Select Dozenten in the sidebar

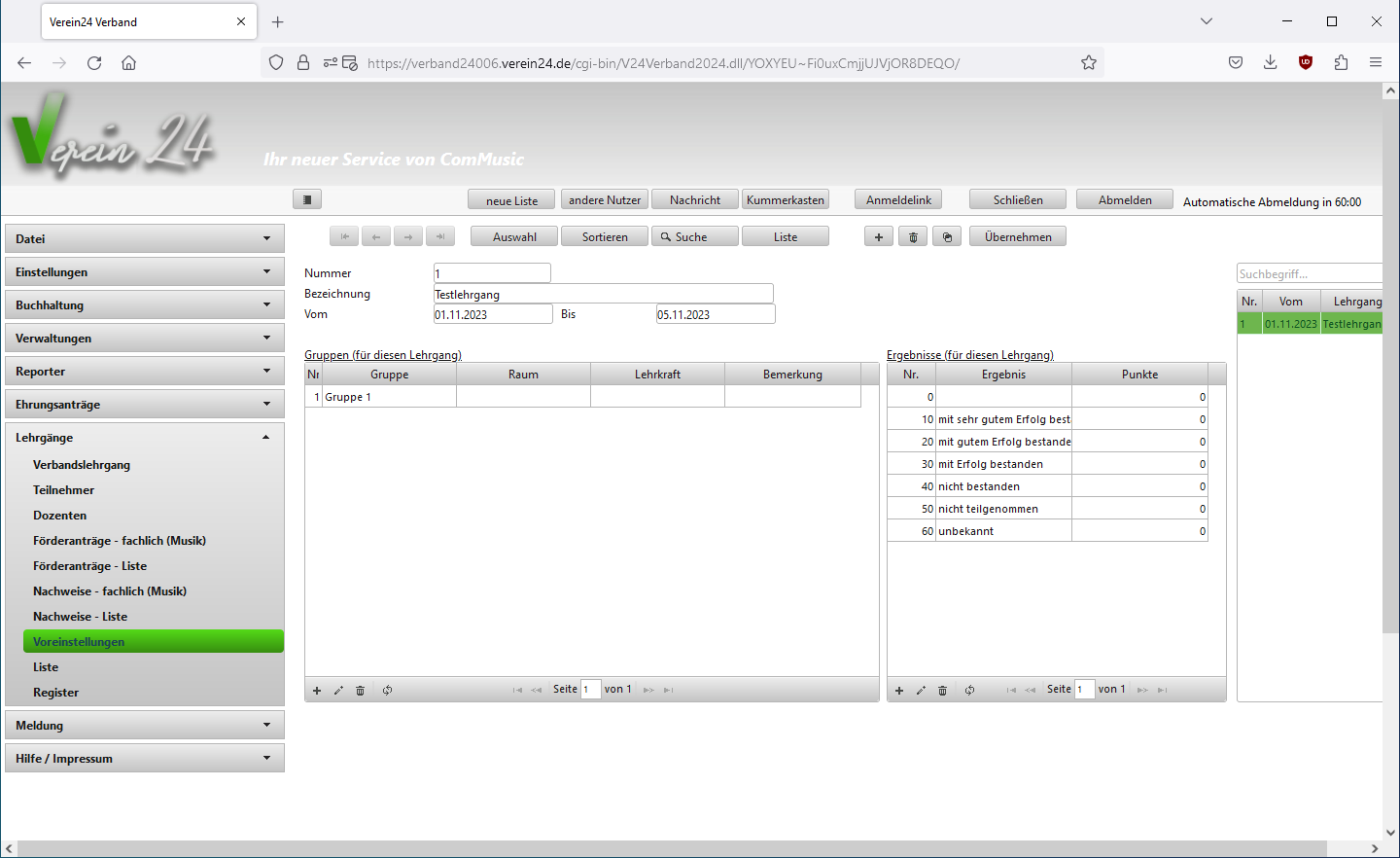tap(59, 516)
